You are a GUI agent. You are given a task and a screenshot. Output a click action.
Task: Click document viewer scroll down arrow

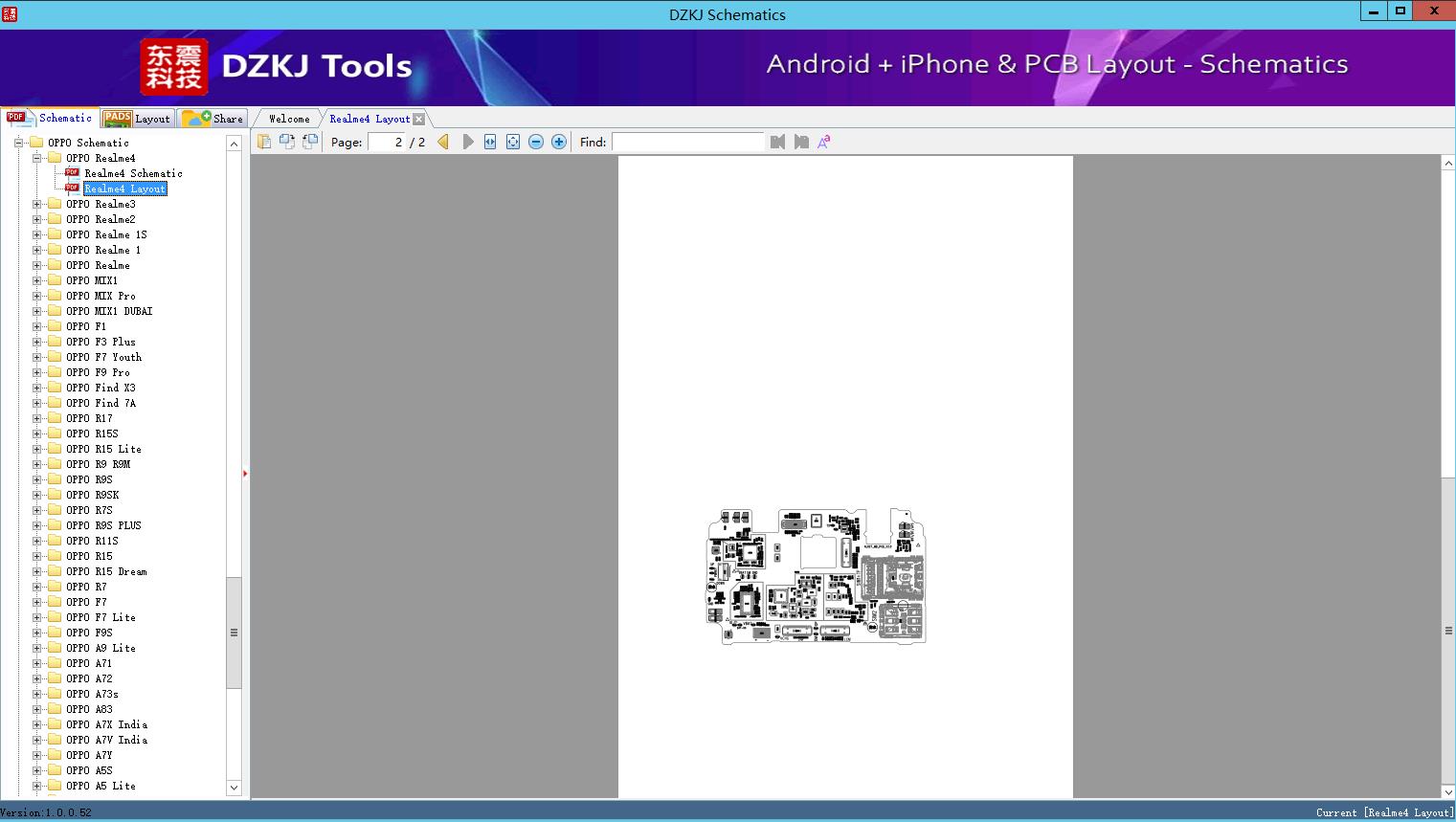pyautogui.click(x=1448, y=791)
